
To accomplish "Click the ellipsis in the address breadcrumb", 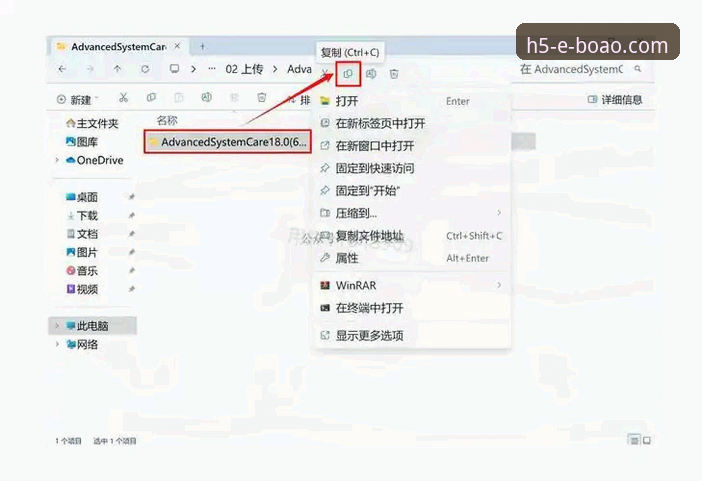I will (212, 69).
